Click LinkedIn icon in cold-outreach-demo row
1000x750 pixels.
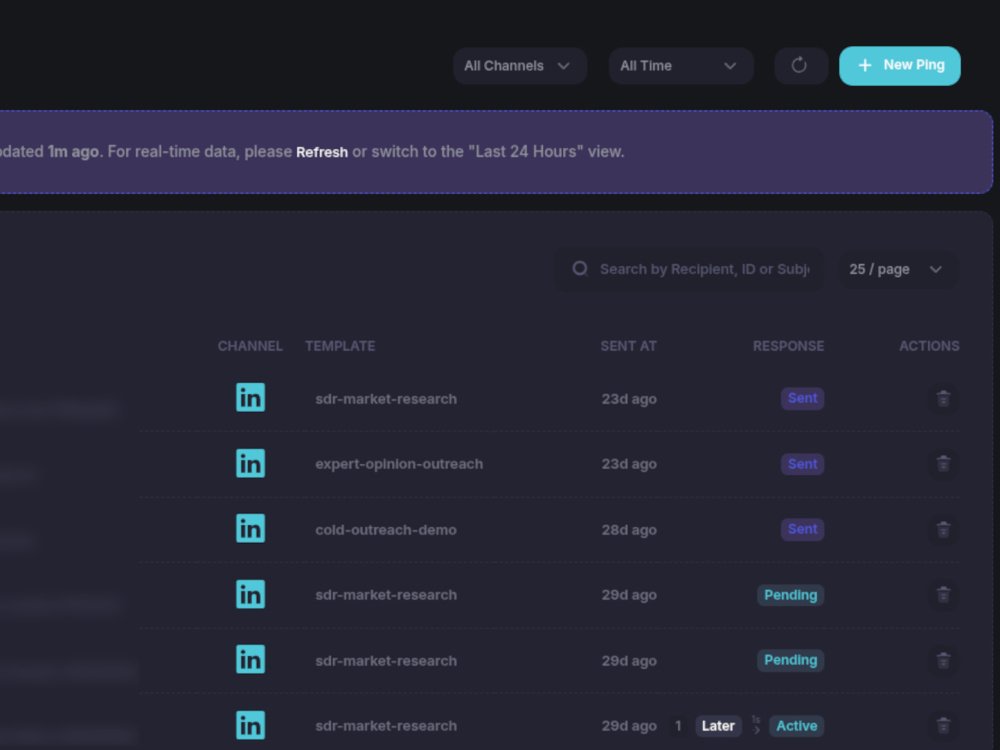click(251, 529)
